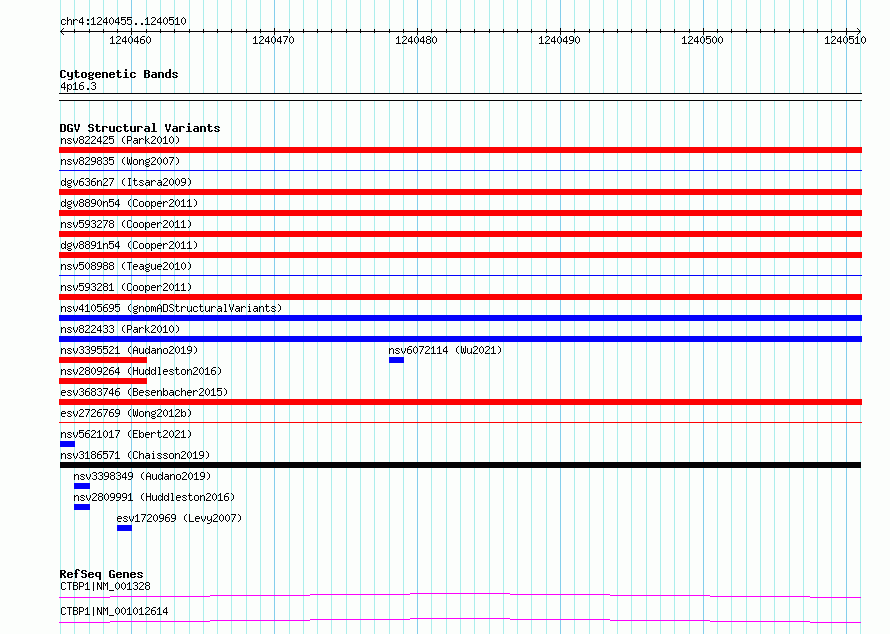This screenshot has width=890, height=634.
Task: Click ruler position 1240510
Action: [x=845, y=40]
